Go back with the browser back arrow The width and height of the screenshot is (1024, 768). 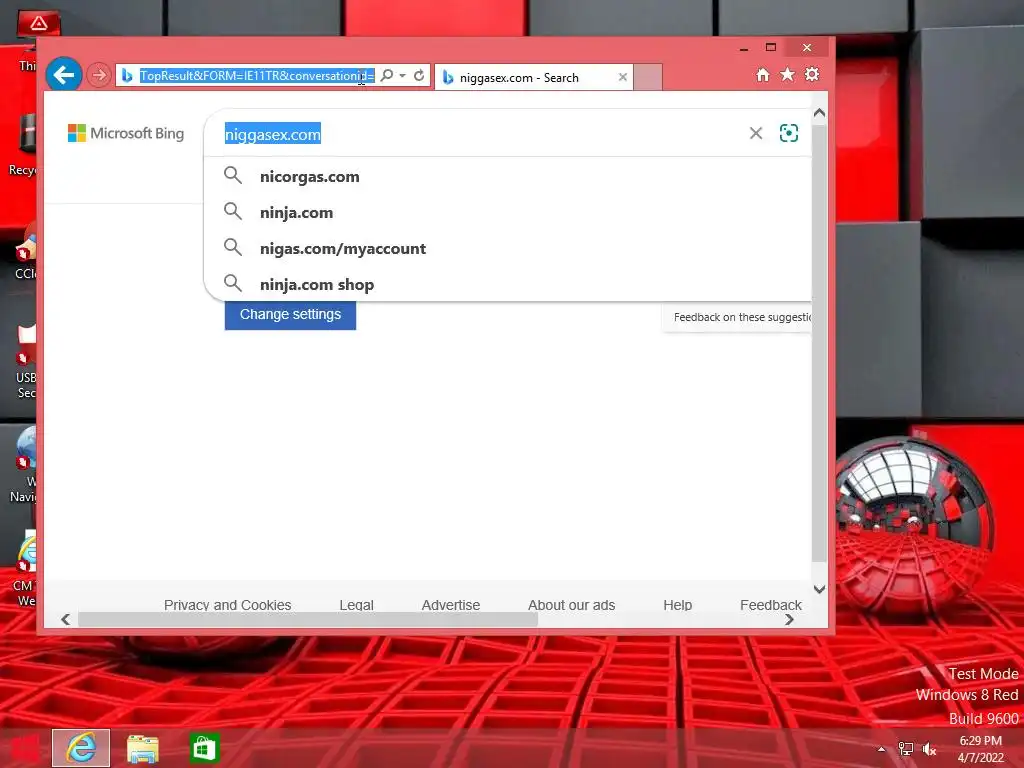pyautogui.click(x=64, y=75)
